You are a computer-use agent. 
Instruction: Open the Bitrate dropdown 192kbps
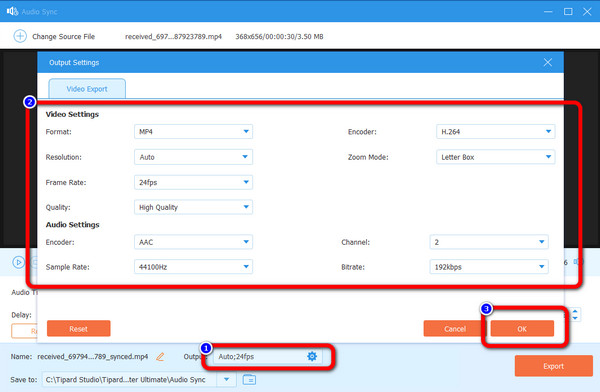(x=489, y=267)
